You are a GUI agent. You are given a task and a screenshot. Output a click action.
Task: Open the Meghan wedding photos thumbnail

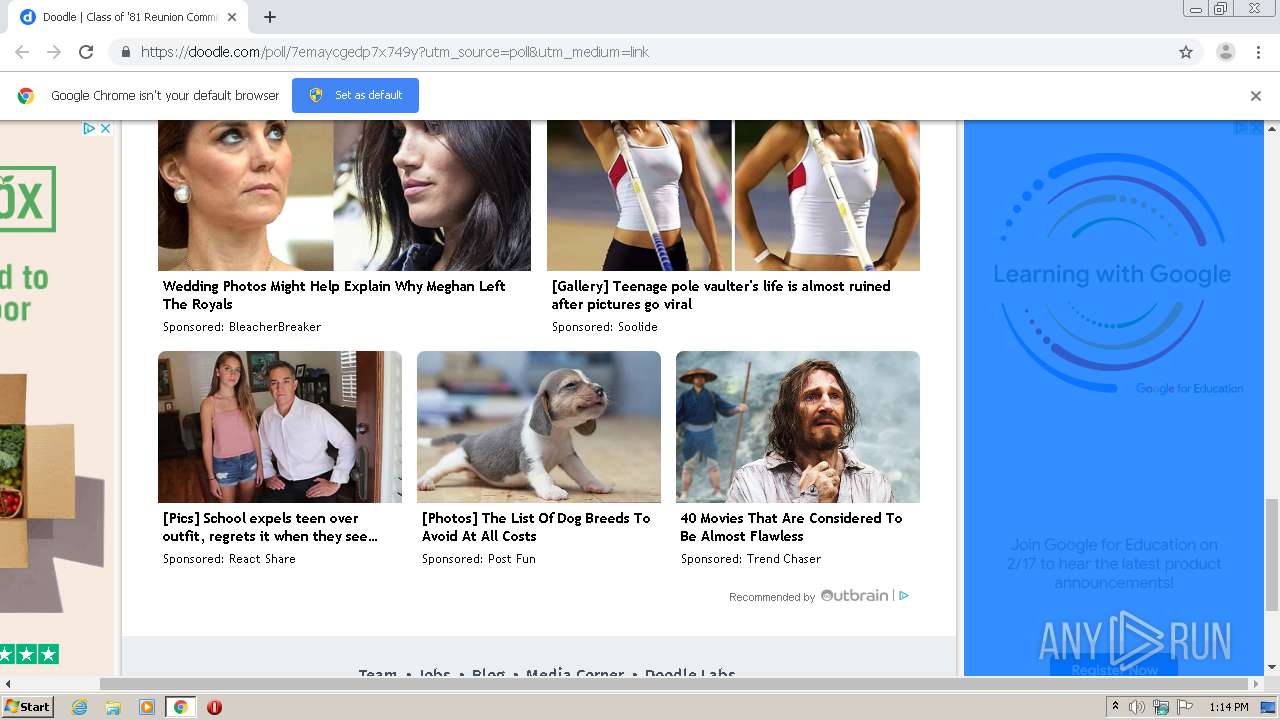point(344,195)
